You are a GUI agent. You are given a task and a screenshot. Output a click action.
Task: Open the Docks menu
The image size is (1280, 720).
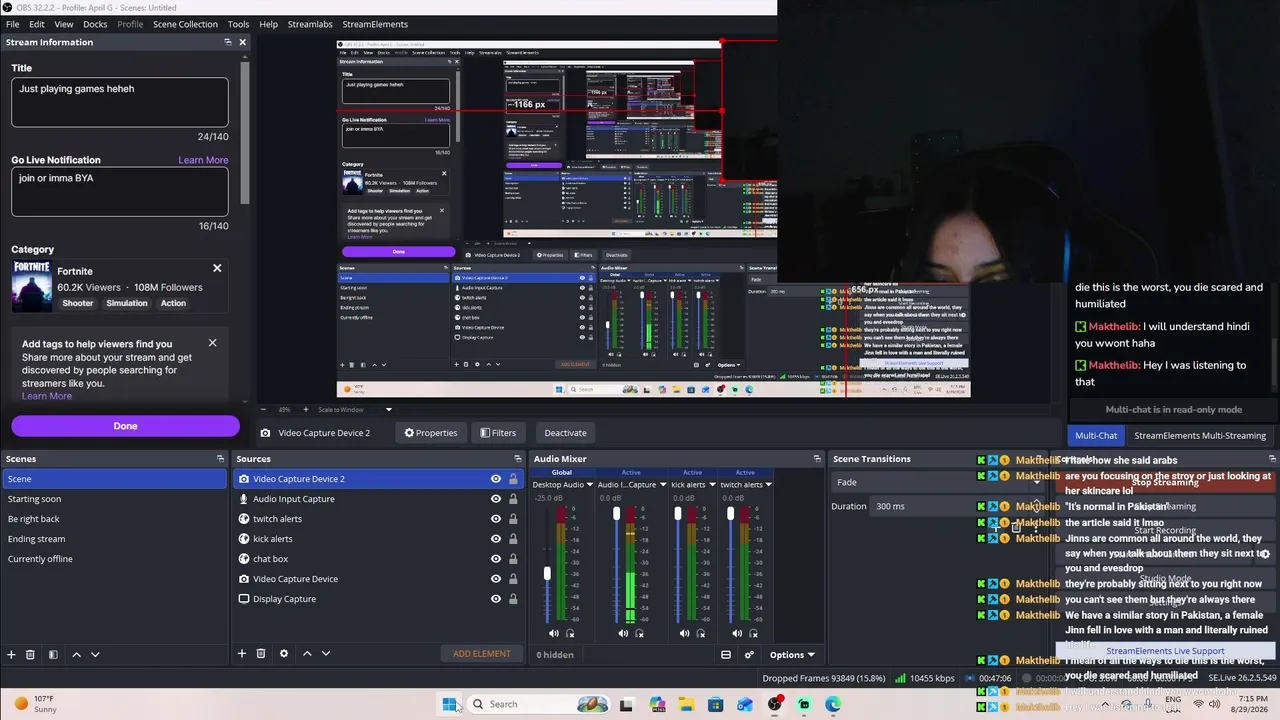tap(95, 24)
